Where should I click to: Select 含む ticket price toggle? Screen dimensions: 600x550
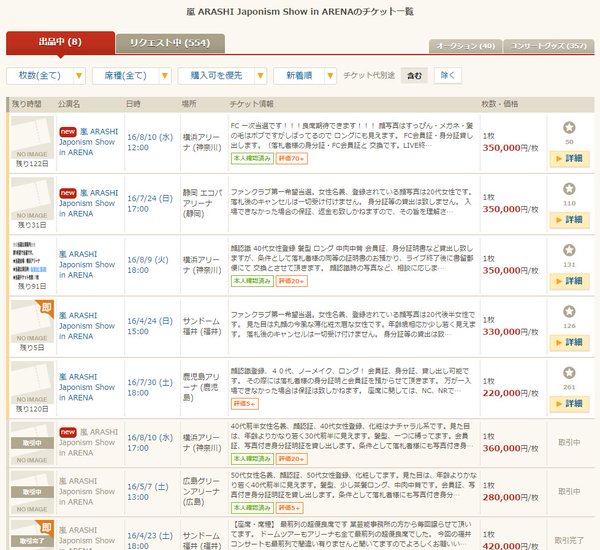[414, 75]
